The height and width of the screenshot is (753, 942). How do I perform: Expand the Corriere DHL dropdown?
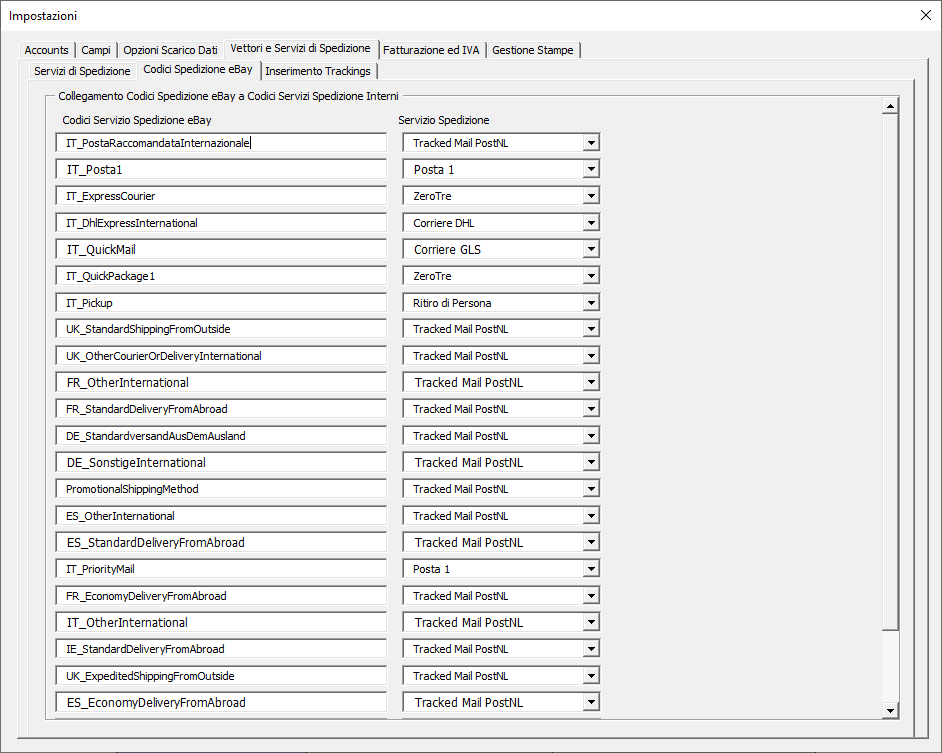pyautogui.click(x=591, y=223)
